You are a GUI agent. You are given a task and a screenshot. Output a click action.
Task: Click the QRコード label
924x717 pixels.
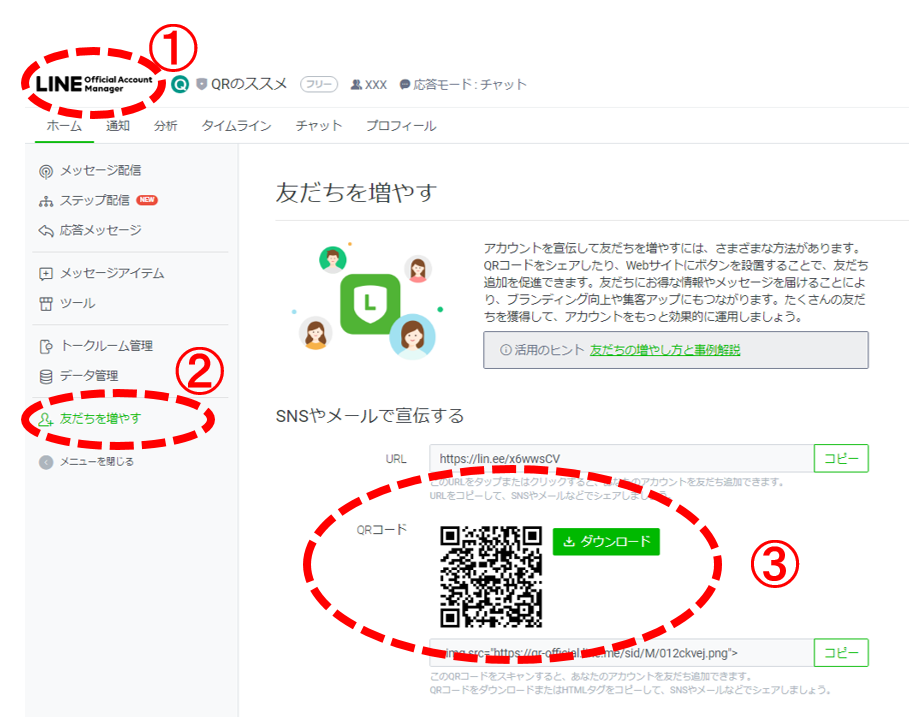click(382, 530)
